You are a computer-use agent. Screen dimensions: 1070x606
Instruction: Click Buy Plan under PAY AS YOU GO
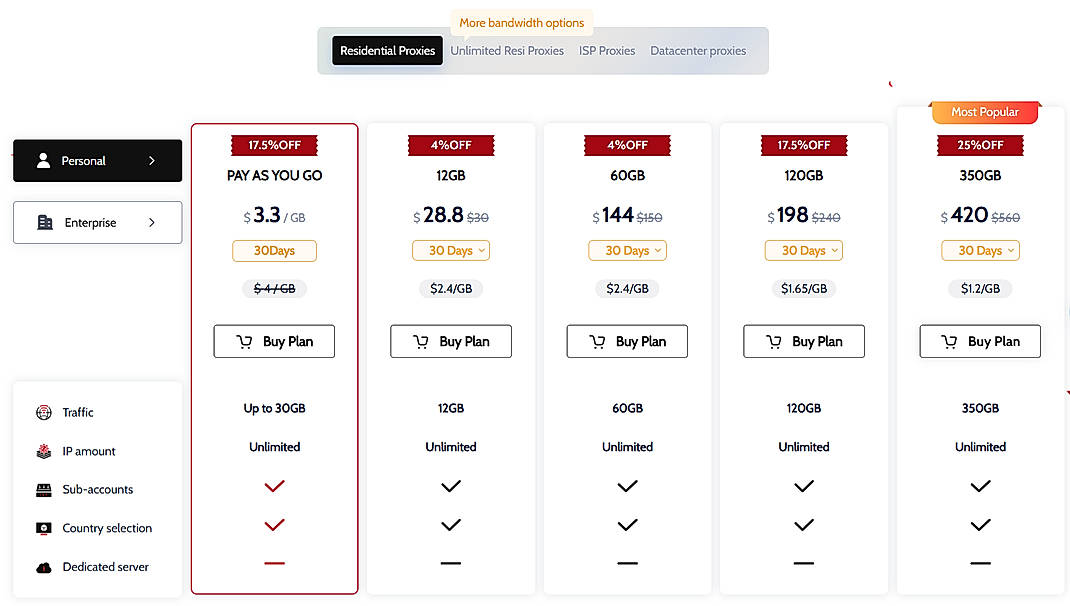tap(274, 341)
